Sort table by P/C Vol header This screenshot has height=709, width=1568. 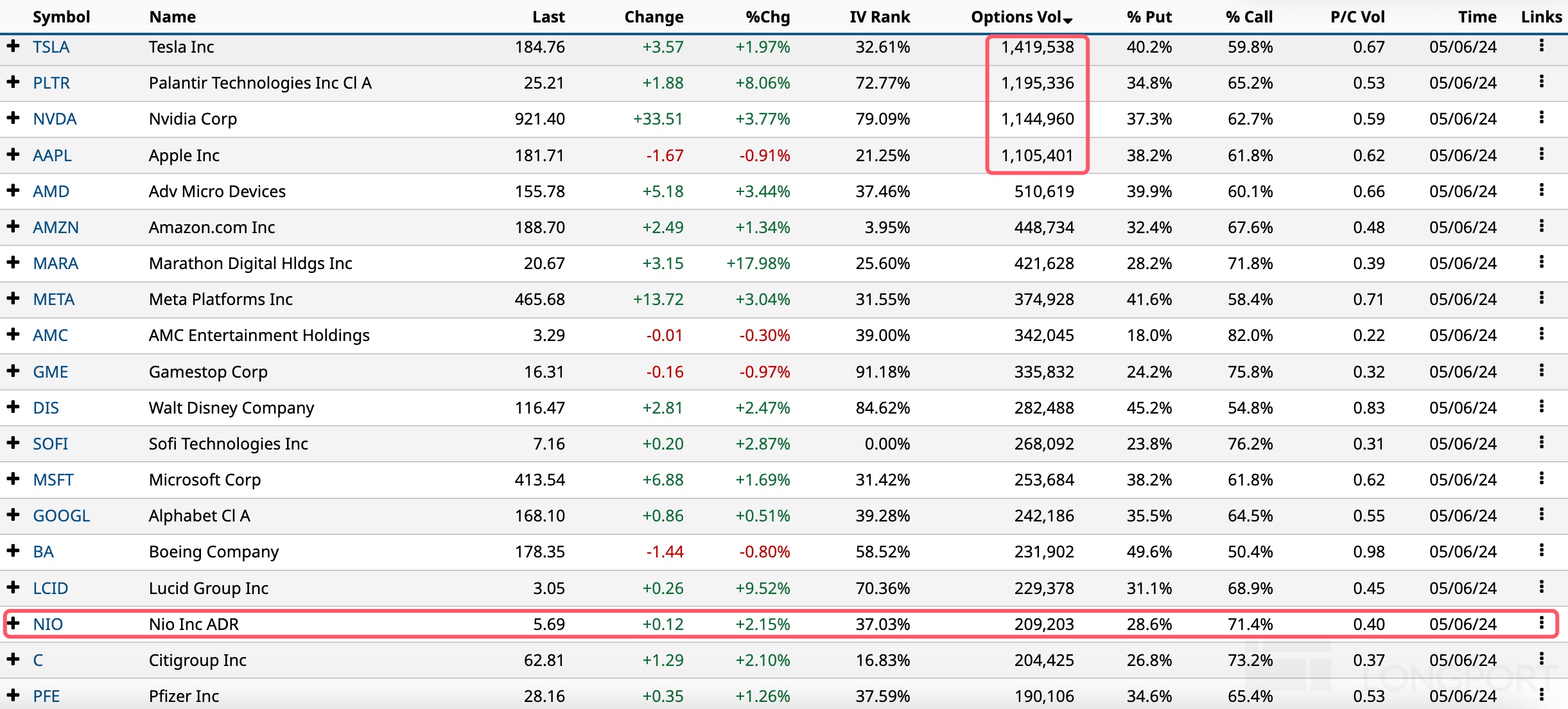(x=1357, y=17)
